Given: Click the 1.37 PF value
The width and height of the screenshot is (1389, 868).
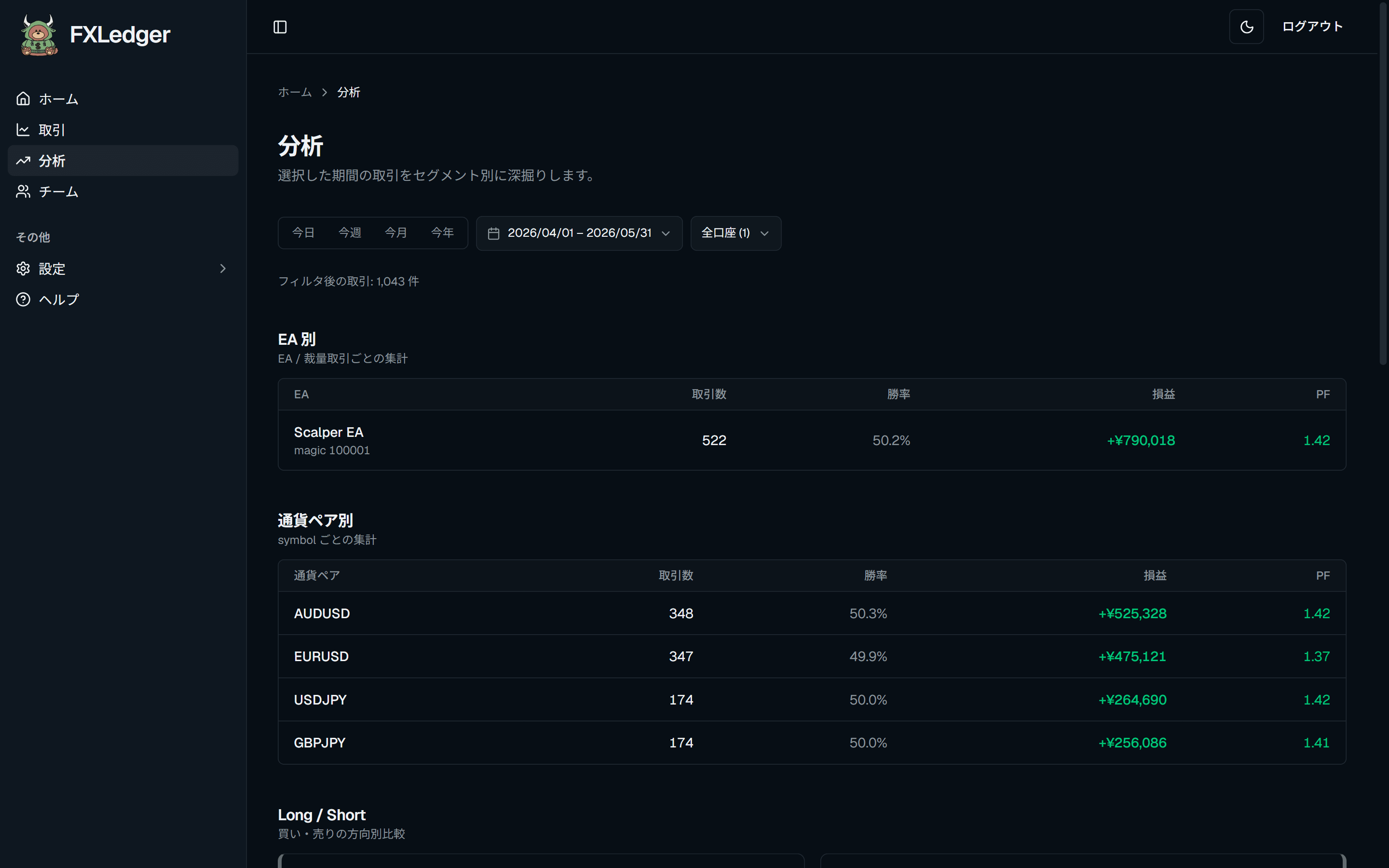Looking at the screenshot, I should point(1316,656).
